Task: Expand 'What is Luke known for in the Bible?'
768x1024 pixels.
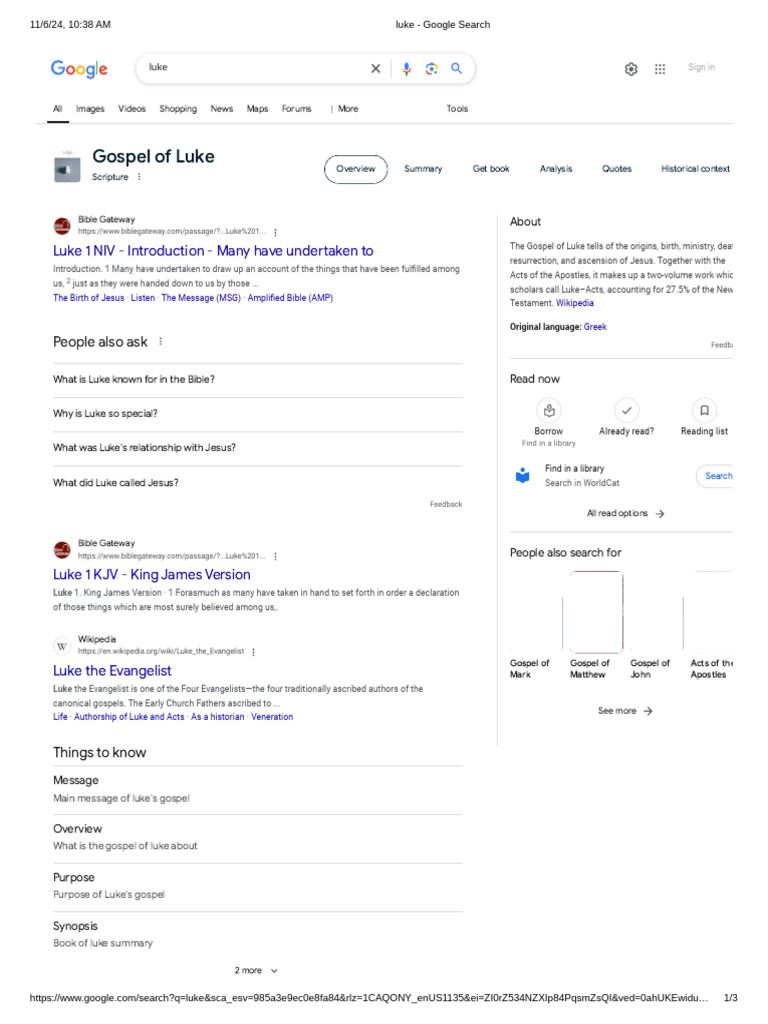Action: (x=258, y=380)
